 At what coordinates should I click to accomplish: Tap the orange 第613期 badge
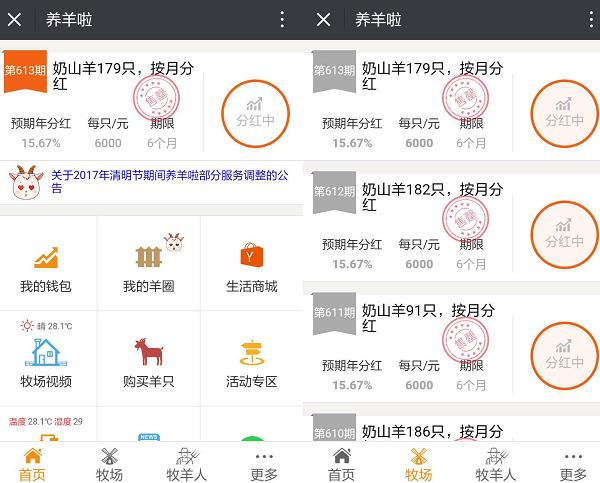click(x=24, y=70)
